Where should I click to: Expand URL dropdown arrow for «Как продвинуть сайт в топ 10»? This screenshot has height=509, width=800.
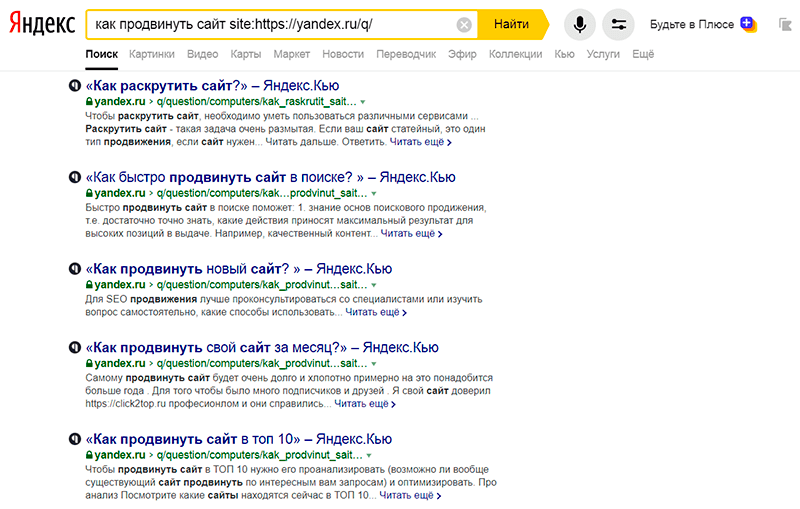click(x=369, y=455)
